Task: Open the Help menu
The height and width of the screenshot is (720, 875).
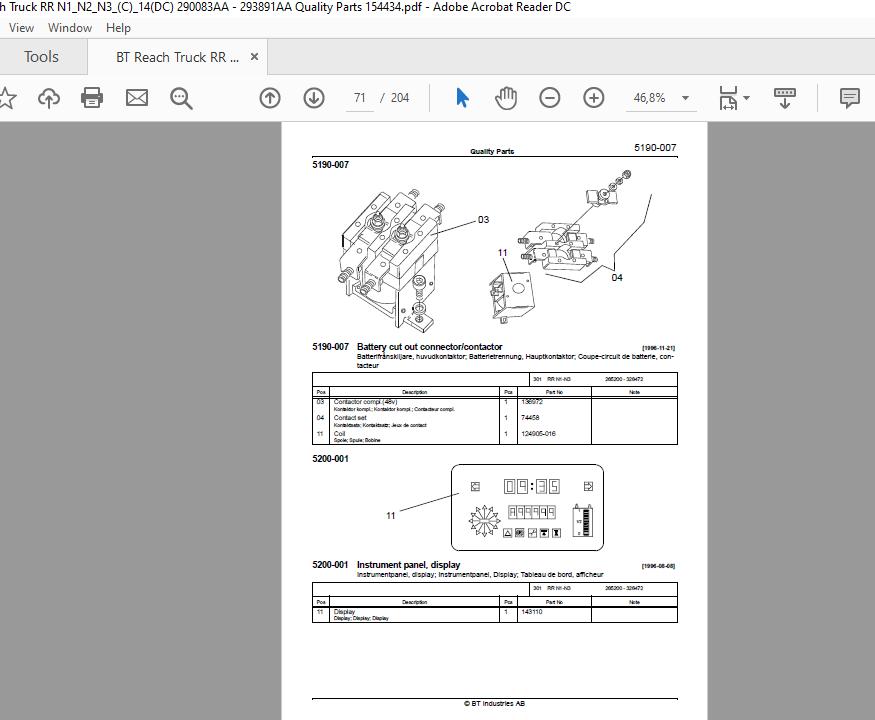Action: 118,28
